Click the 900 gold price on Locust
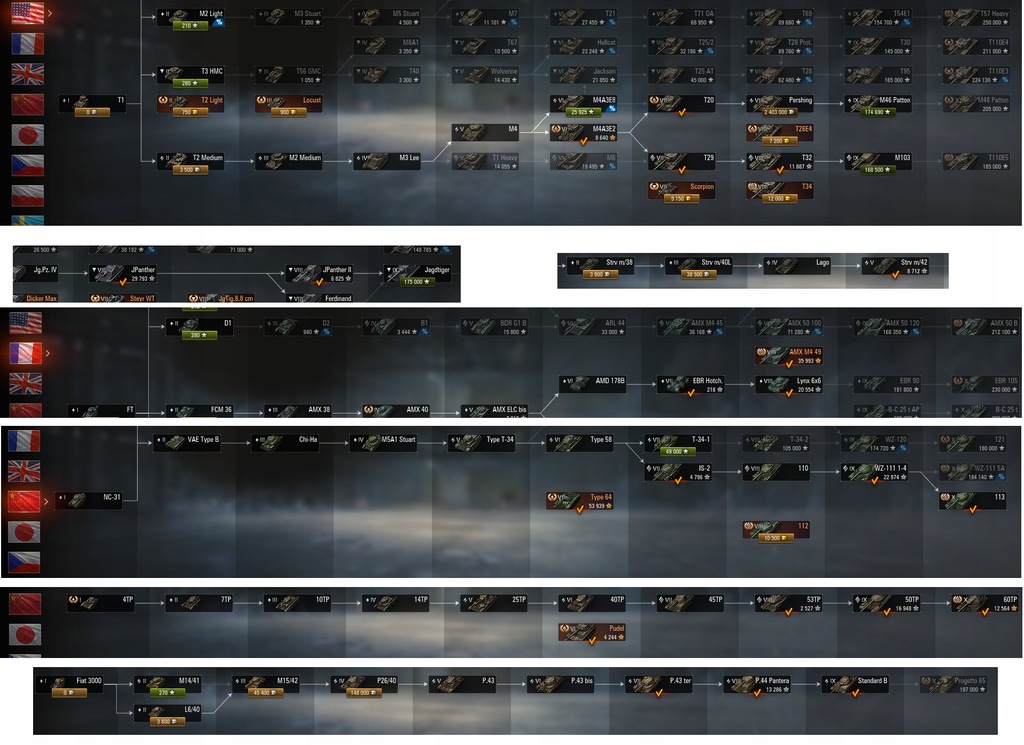Image resolution: width=1024 pixels, height=745 pixels. click(289, 112)
